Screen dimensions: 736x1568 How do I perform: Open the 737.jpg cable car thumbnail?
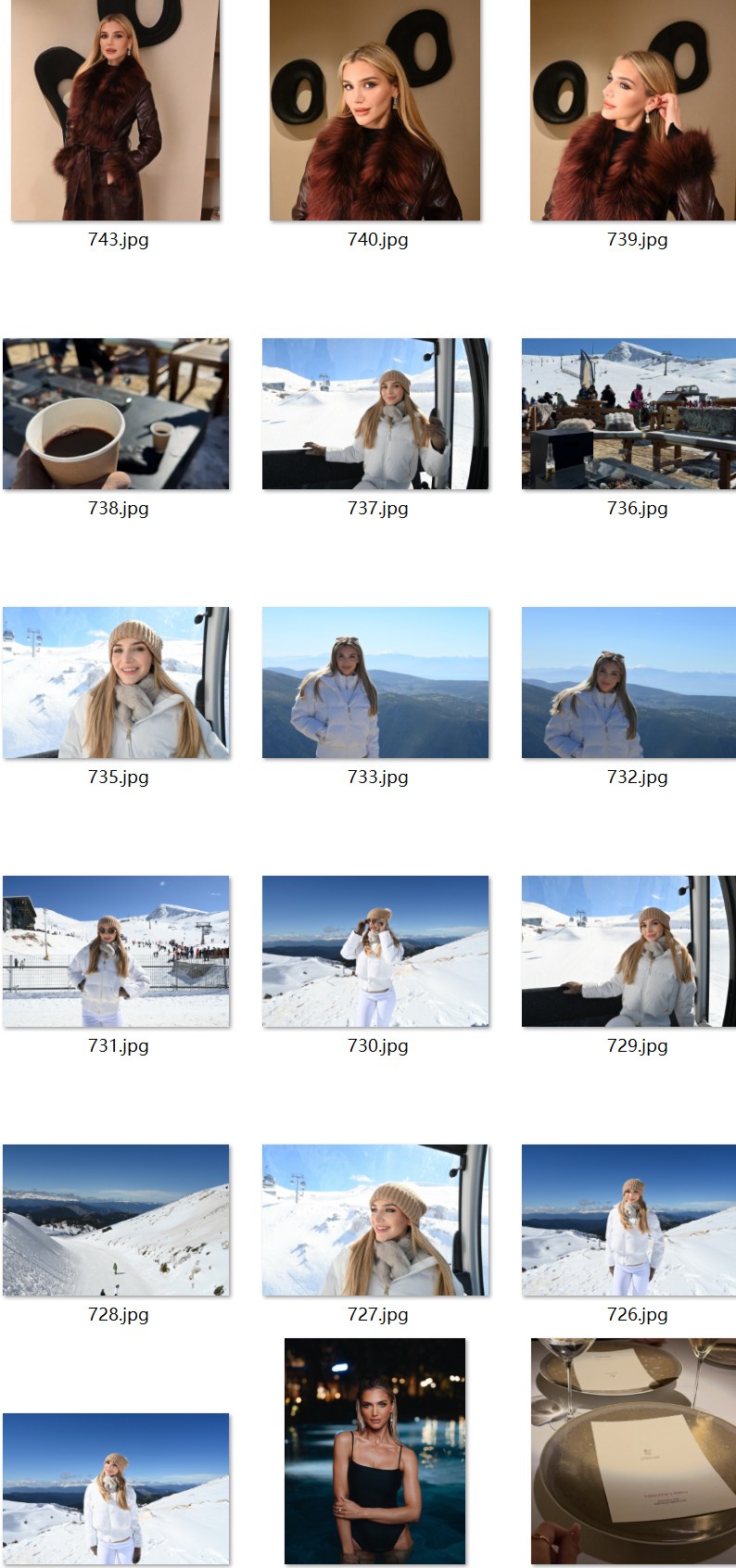[375, 413]
